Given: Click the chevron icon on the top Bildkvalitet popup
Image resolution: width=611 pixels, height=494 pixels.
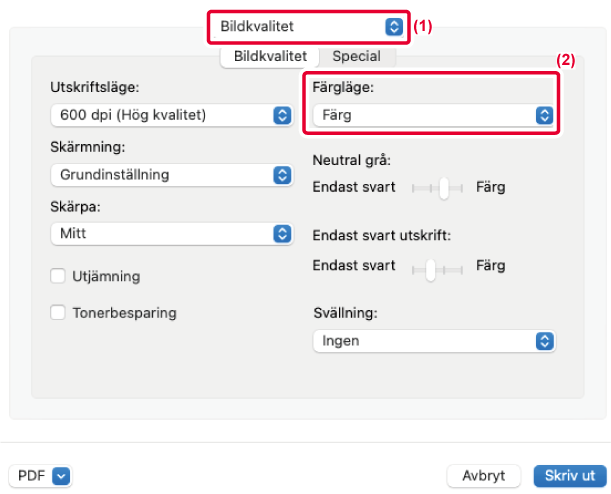Looking at the screenshot, I should tap(394, 26).
